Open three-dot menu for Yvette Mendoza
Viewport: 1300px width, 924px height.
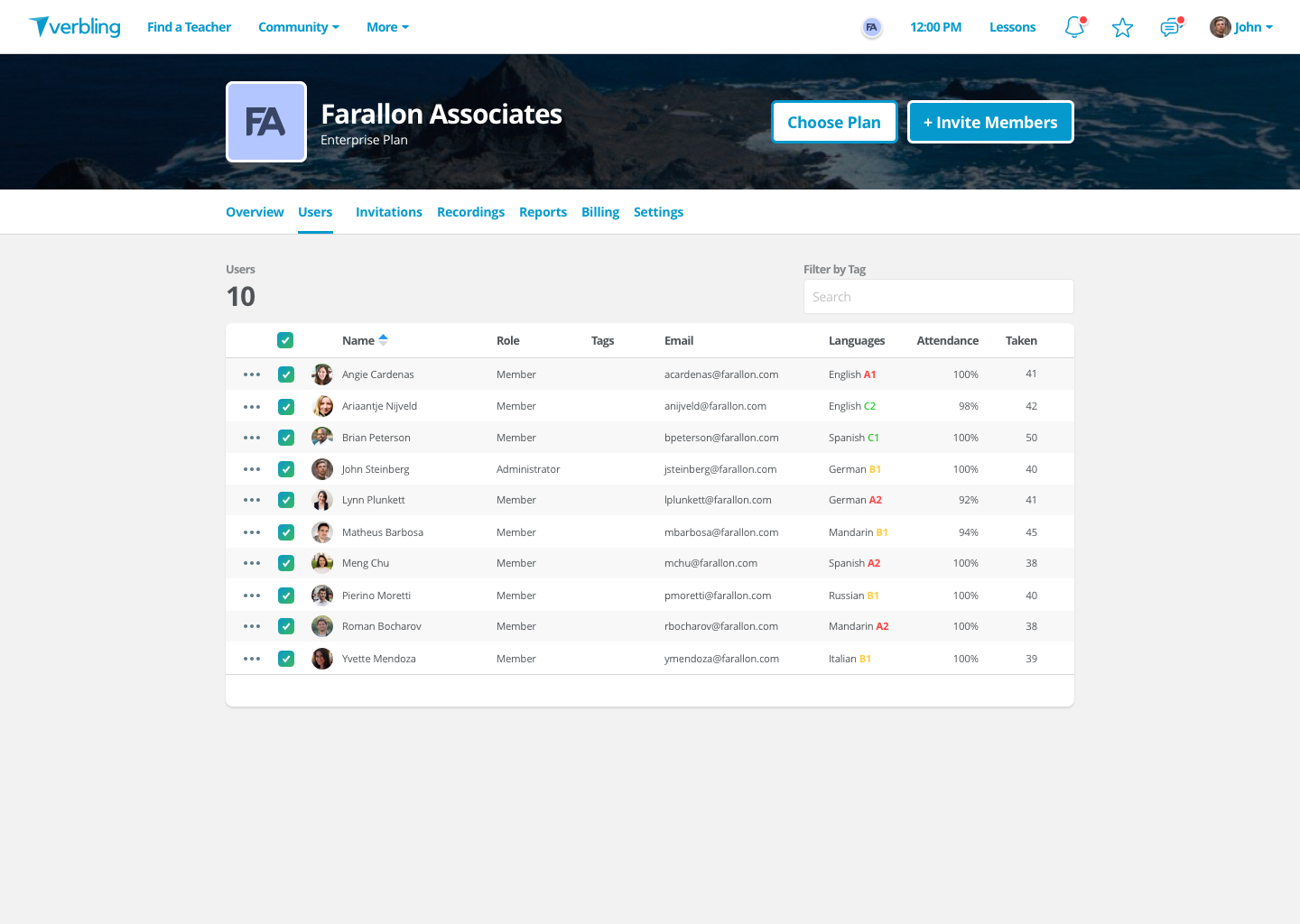pyautogui.click(x=252, y=659)
